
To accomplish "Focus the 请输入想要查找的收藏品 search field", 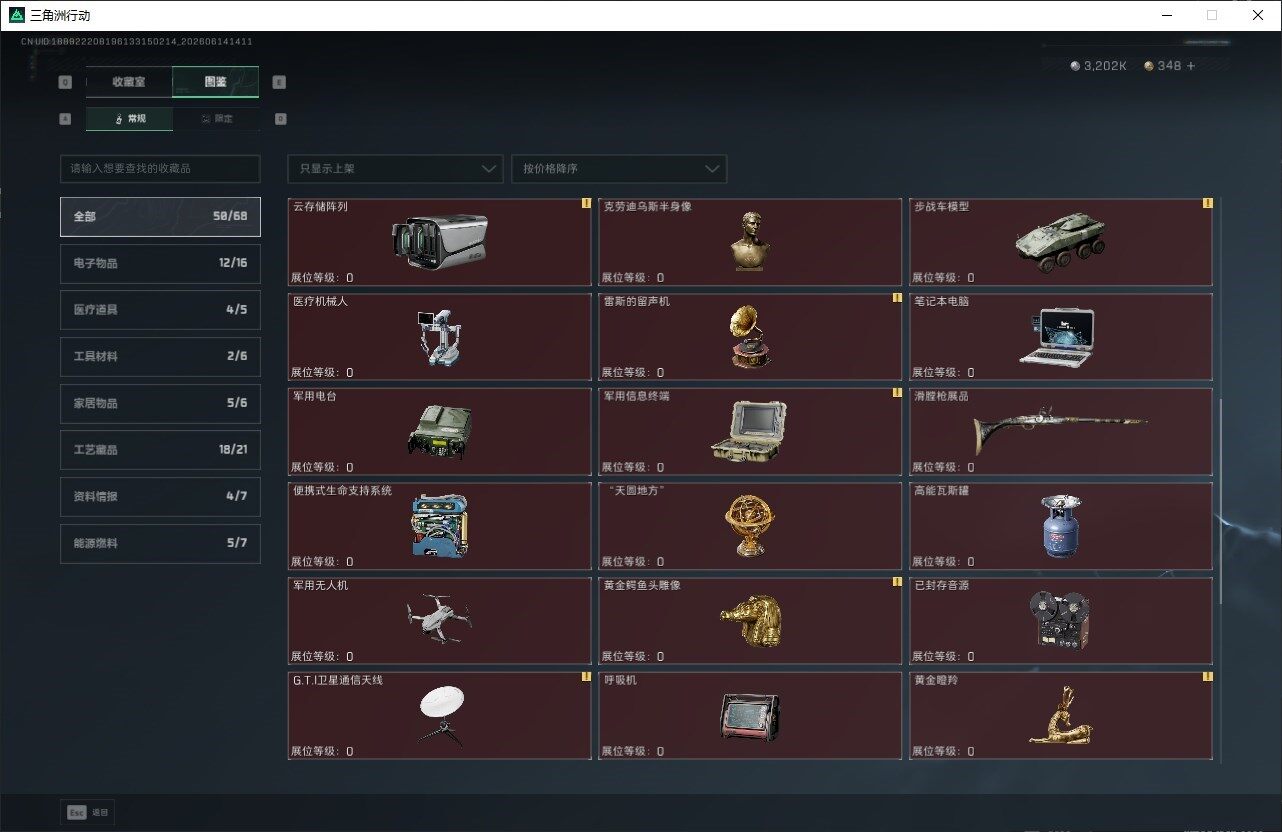I will pos(160,168).
